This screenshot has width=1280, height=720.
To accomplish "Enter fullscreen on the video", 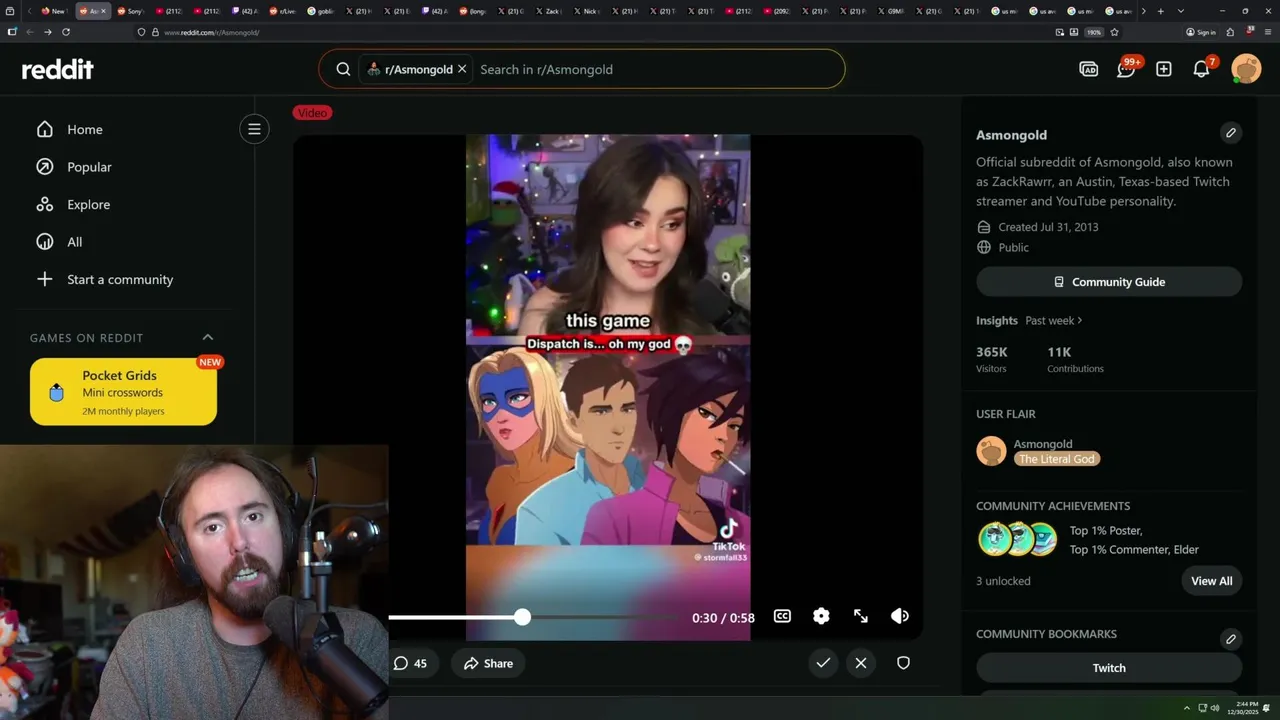I will 861,617.
